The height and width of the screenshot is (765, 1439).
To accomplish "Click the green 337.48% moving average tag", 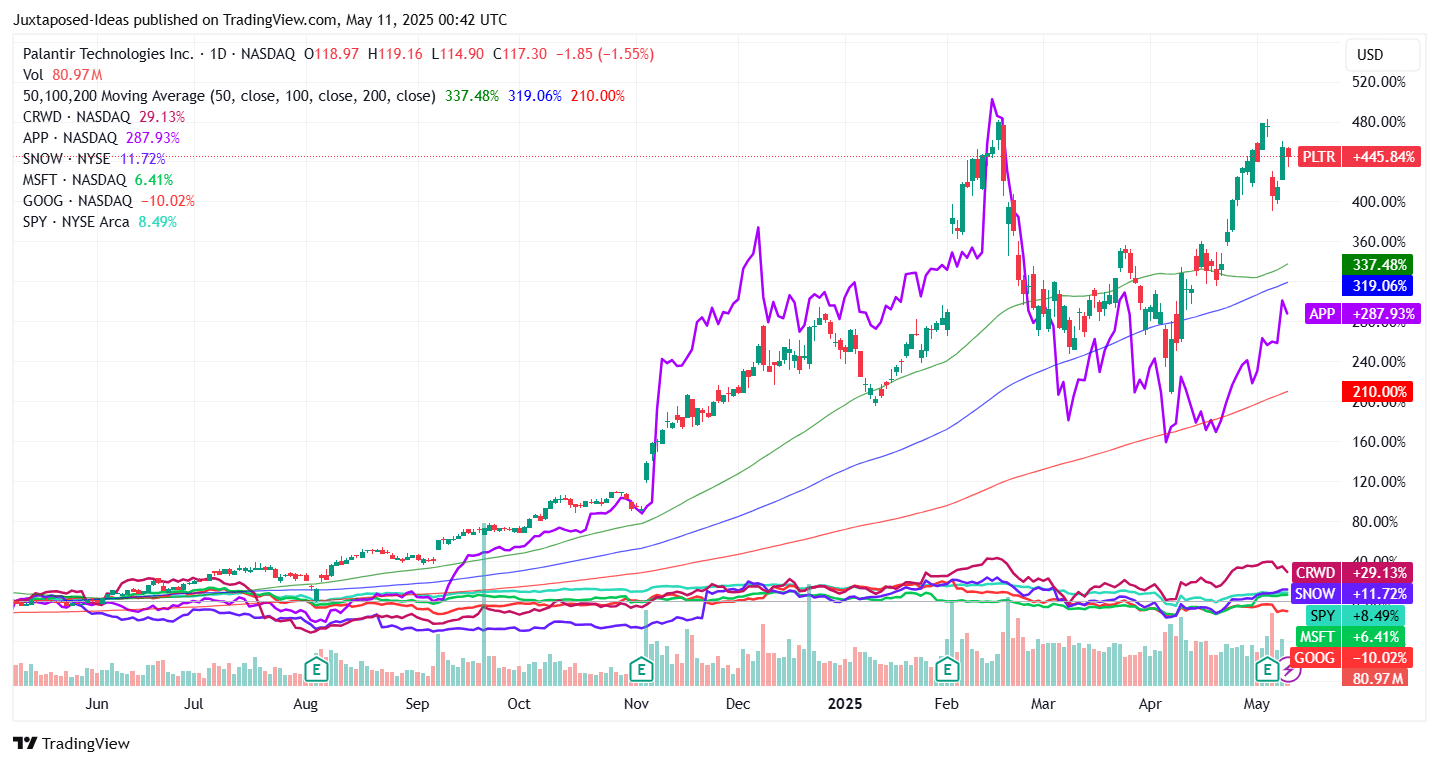I will (x=1379, y=265).
